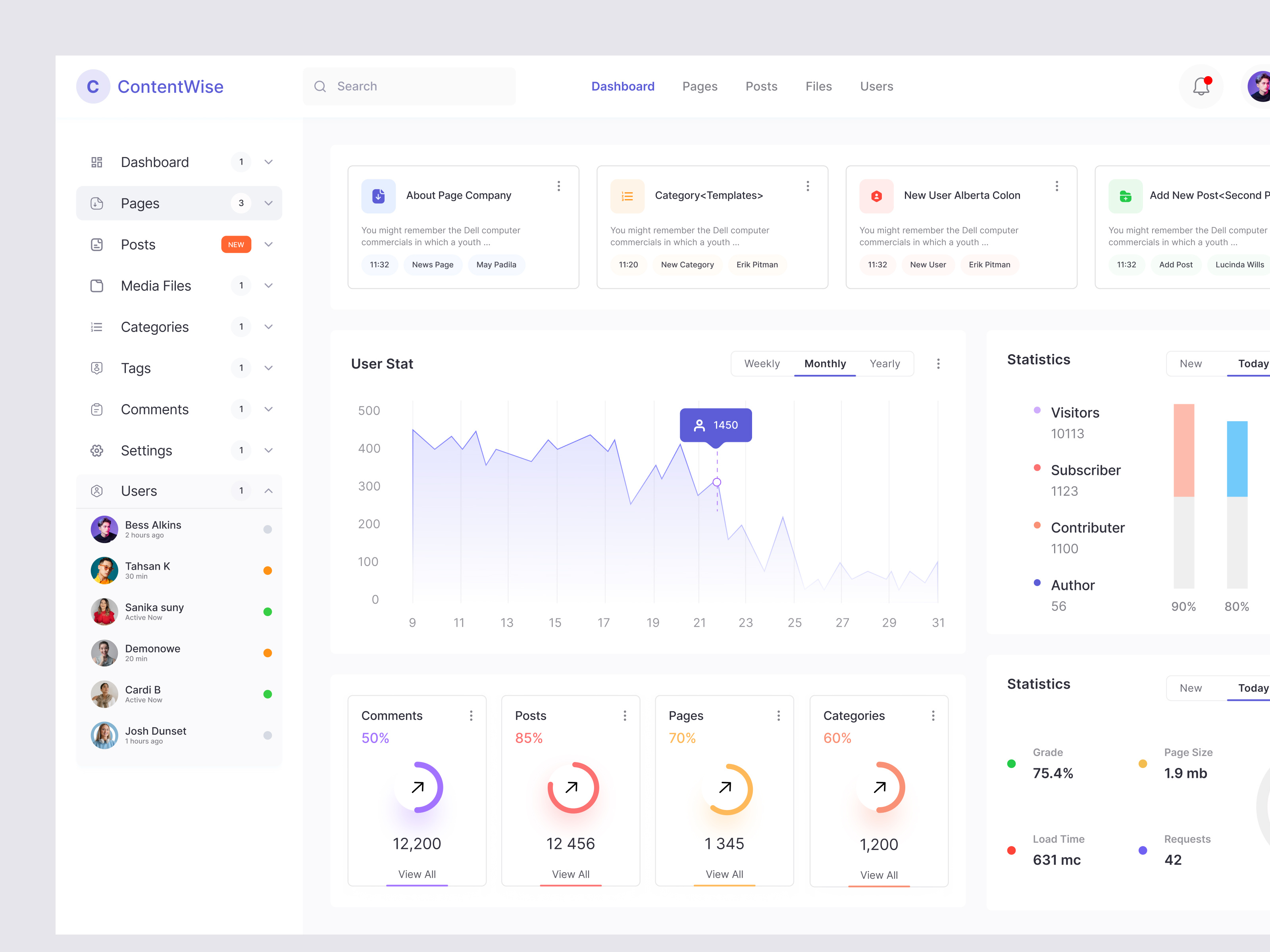Expand the Categories sidebar section
Viewport: 1270px width, 952px height.
click(x=268, y=326)
